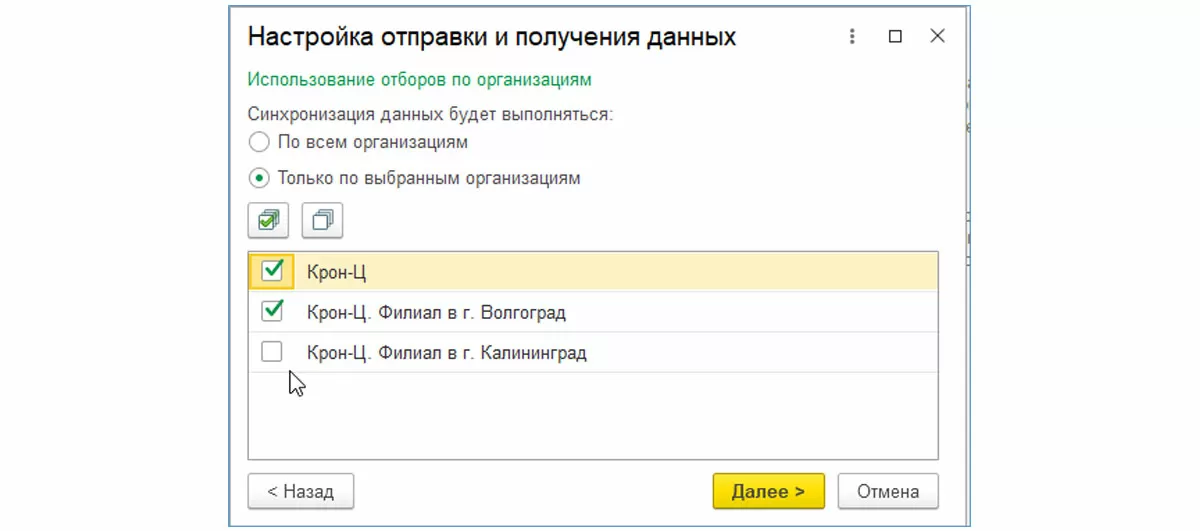Enable the checkbox for the Калининград branch

[272, 352]
